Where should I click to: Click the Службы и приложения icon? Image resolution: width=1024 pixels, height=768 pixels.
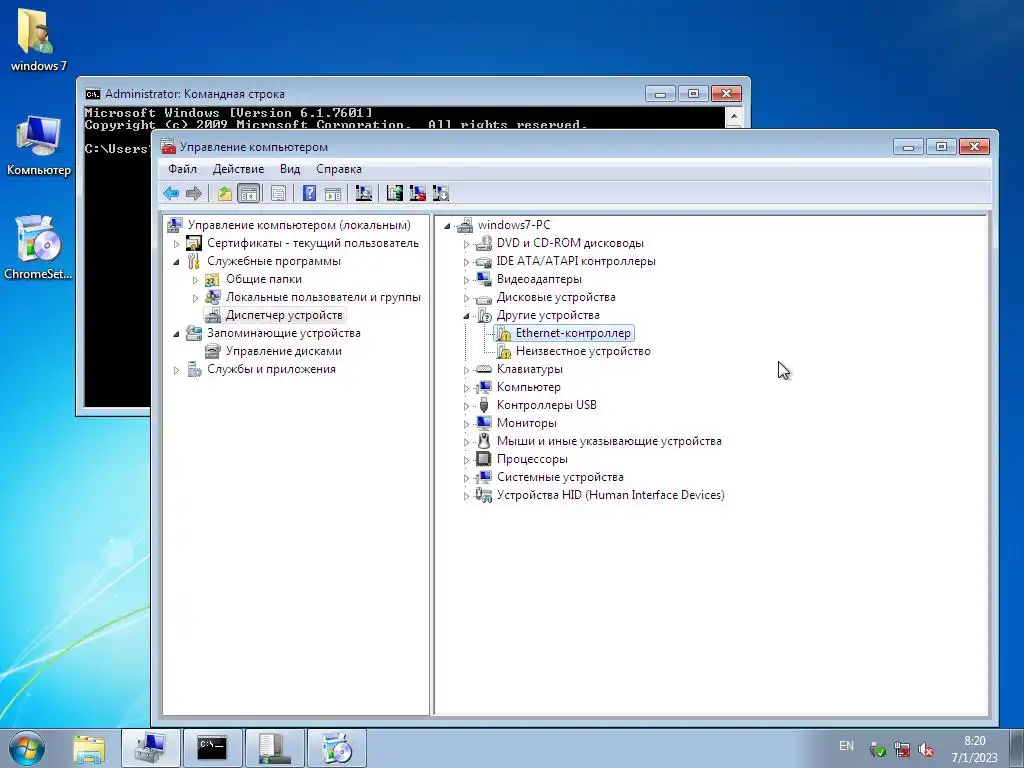click(x=194, y=370)
